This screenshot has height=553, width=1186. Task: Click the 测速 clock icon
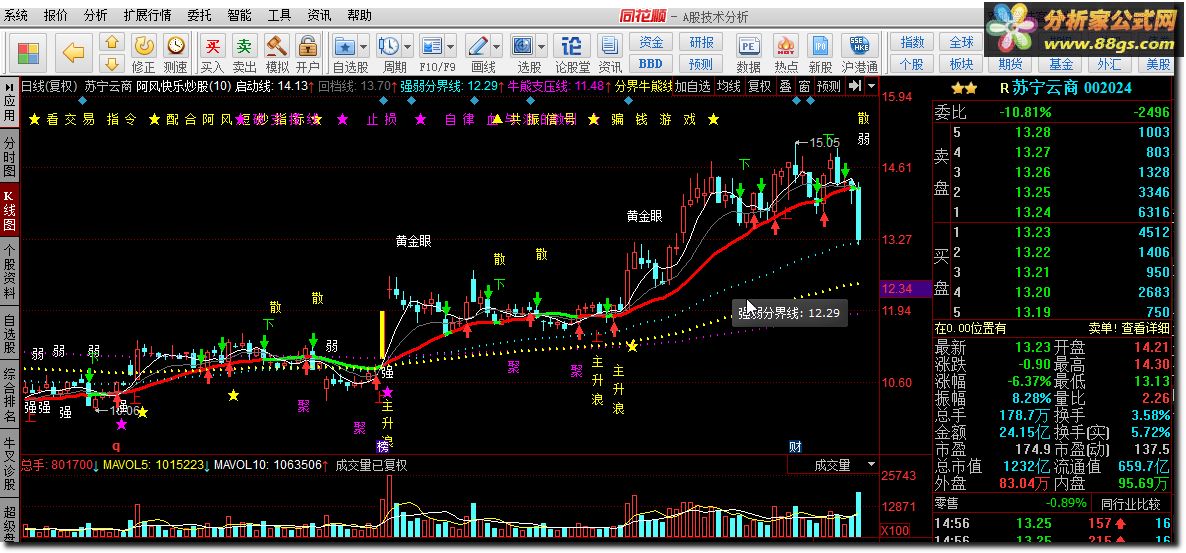point(175,46)
